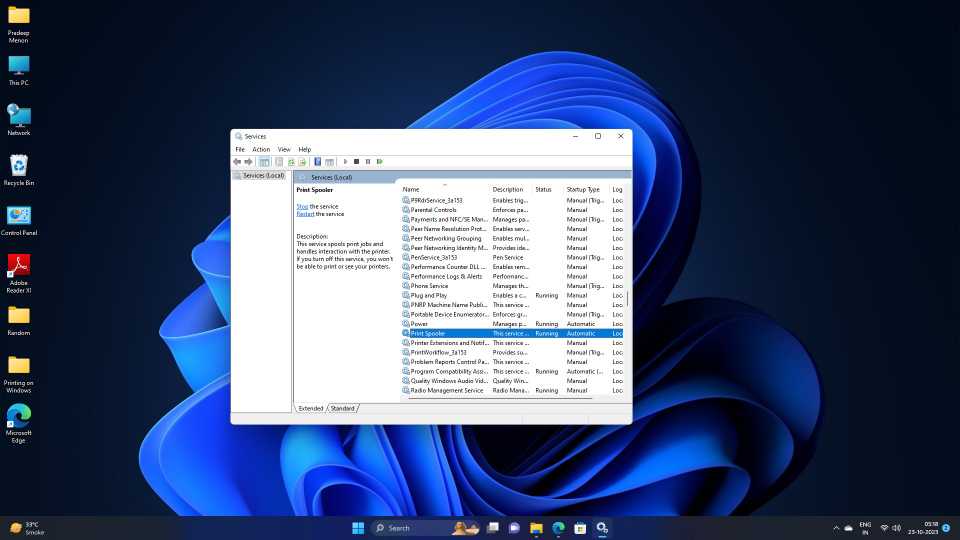Open File Explorer from the taskbar
Viewport: 960px width, 540px height.
[x=536, y=528]
